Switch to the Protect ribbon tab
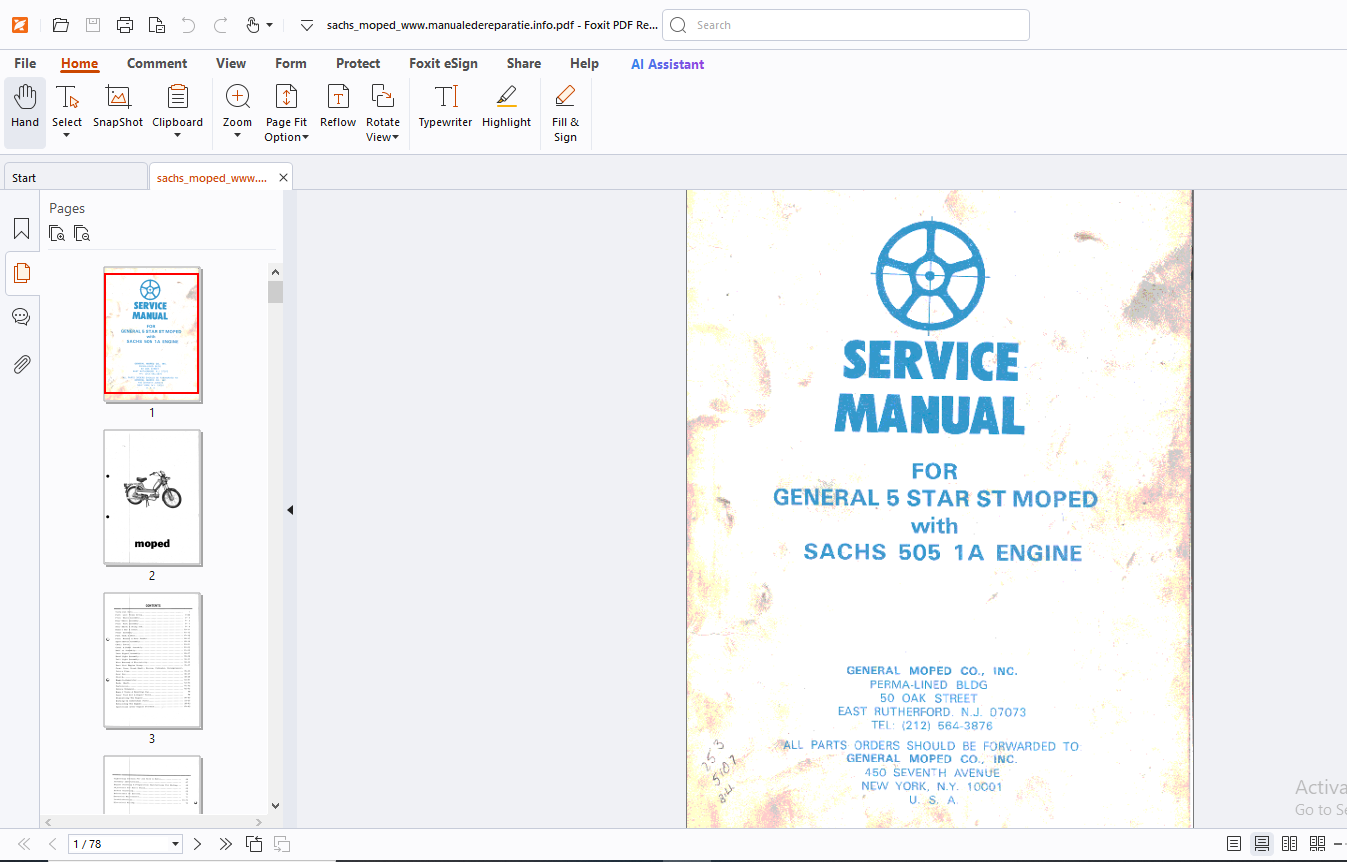 pos(358,63)
